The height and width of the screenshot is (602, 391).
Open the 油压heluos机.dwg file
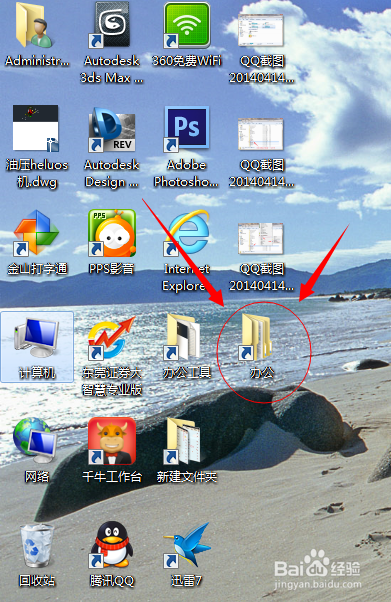click(x=35, y=128)
